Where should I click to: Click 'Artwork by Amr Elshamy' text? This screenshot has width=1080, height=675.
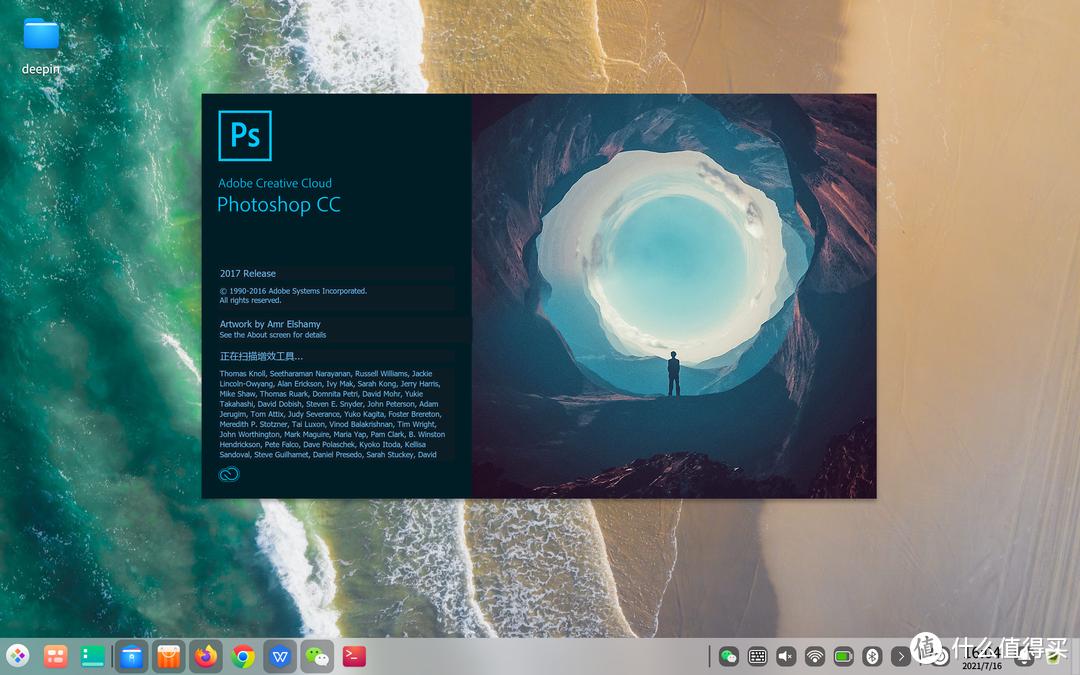click(x=270, y=324)
